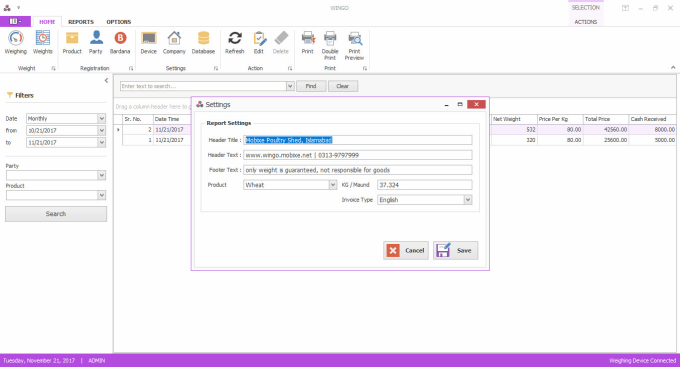Save the report settings
Image resolution: width=680 pixels, height=367 pixels.
pyautogui.click(x=455, y=250)
